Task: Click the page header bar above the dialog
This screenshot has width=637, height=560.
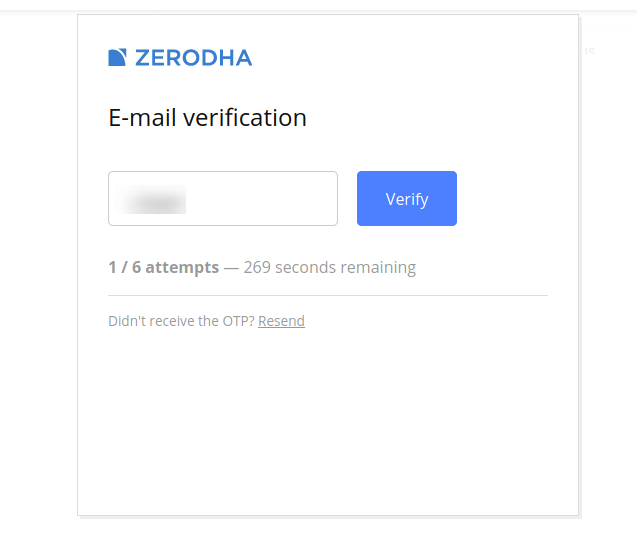Action: click(x=318, y=5)
